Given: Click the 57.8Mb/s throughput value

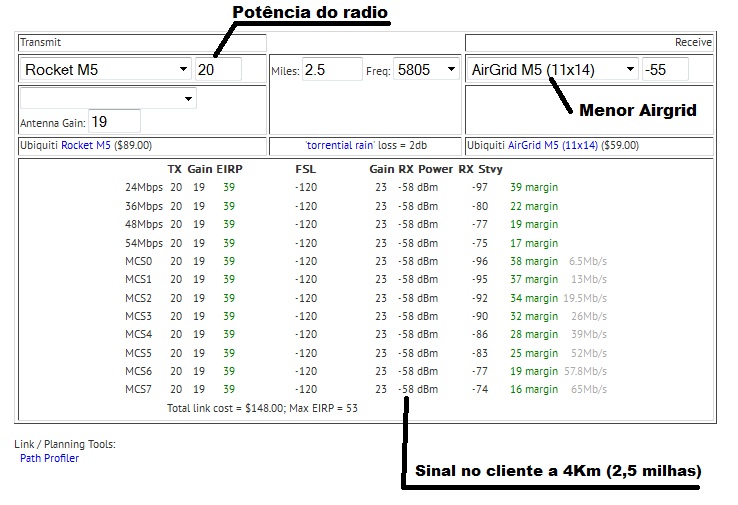Looking at the screenshot, I should pyautogui.click(x=586, y=371).
